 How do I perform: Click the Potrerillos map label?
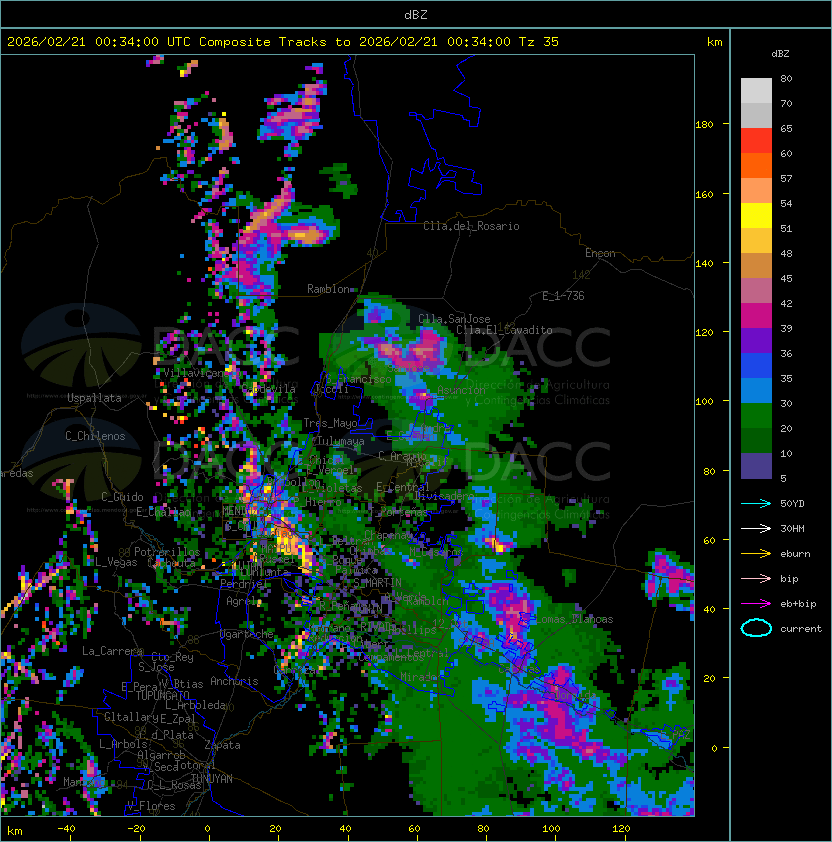167,552
